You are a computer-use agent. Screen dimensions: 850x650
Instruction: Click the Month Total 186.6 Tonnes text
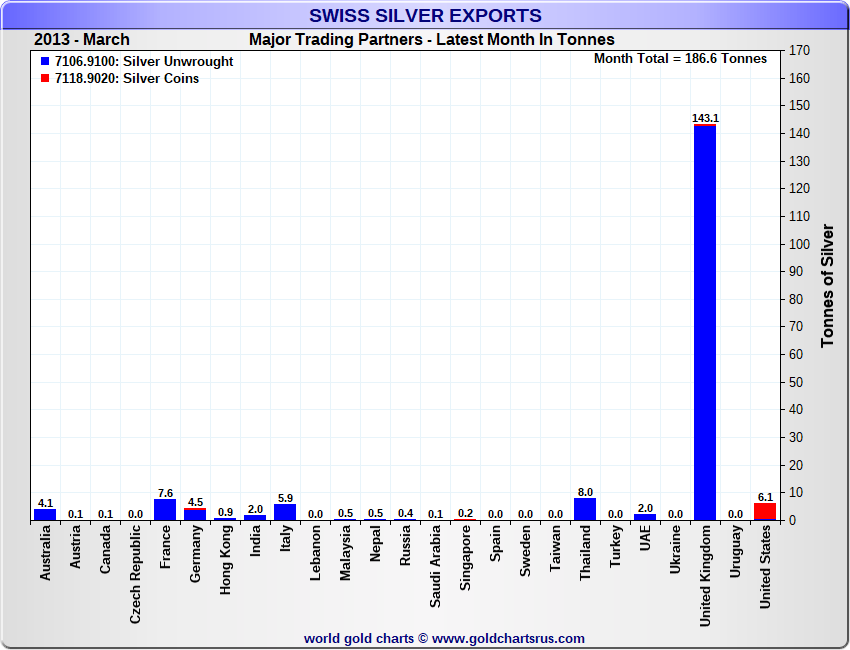(x=680, y=59)
